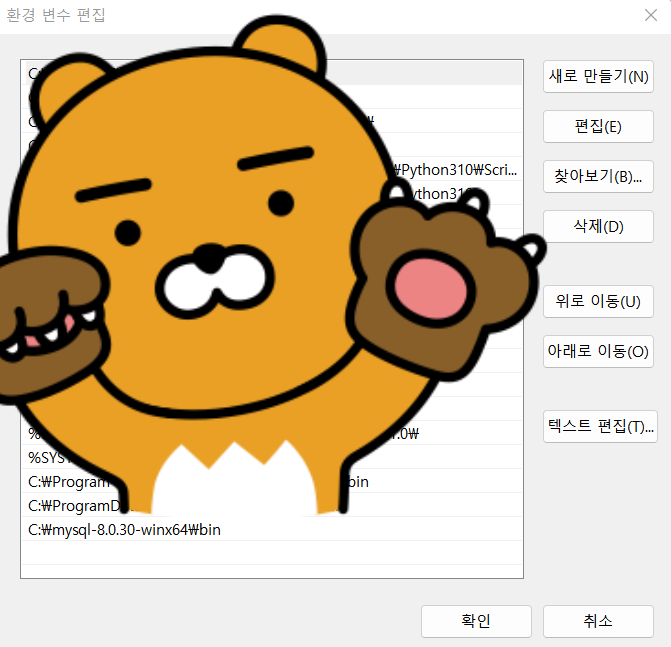Close the 환경 변수 편집 dialog
671x647 pixels.
click(x=651, y=15)
